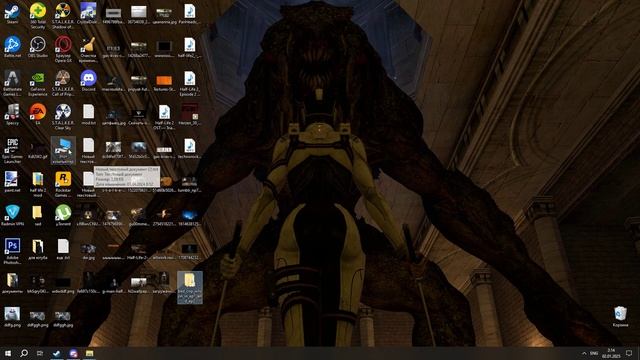Select the GeForce Experience shortcut
Viewport: 640px width, 360px height.
(38, 82)
